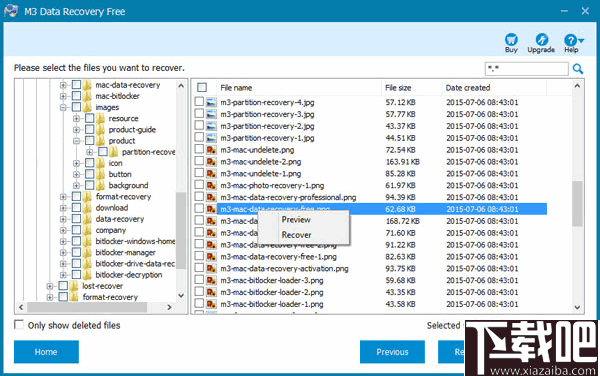Click the Upgrade icon
This screenshot has height=376, width=600.
point(541,39)
